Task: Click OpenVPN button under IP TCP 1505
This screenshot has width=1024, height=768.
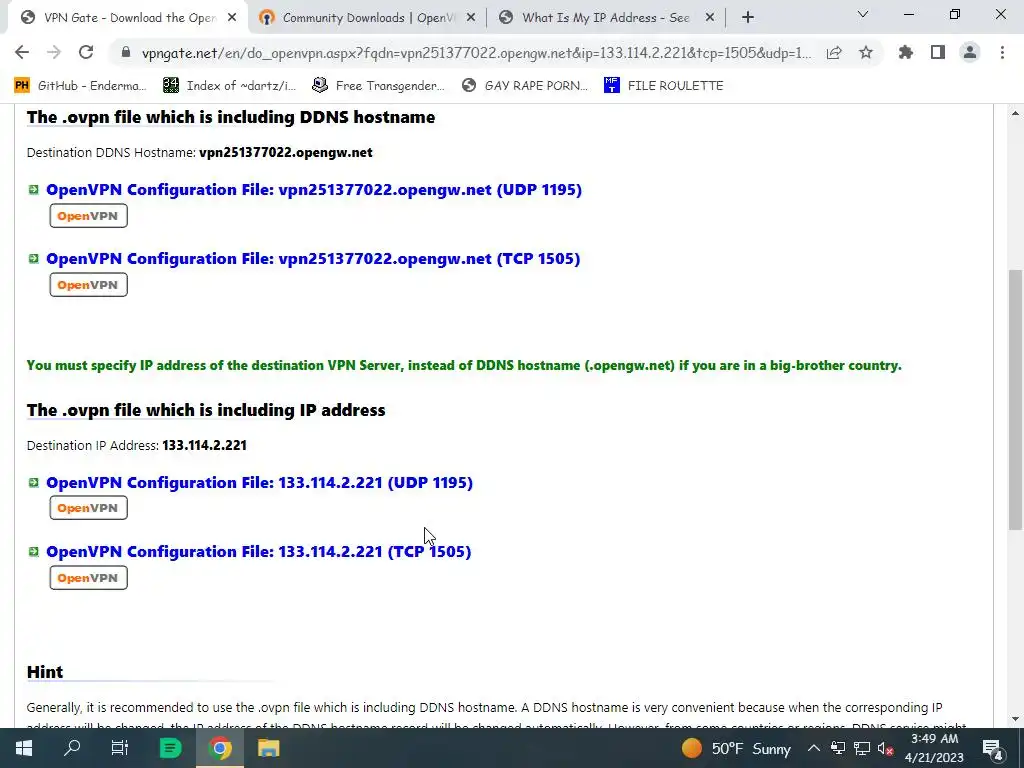Action: pyautogui.click(x=88, y=578)
